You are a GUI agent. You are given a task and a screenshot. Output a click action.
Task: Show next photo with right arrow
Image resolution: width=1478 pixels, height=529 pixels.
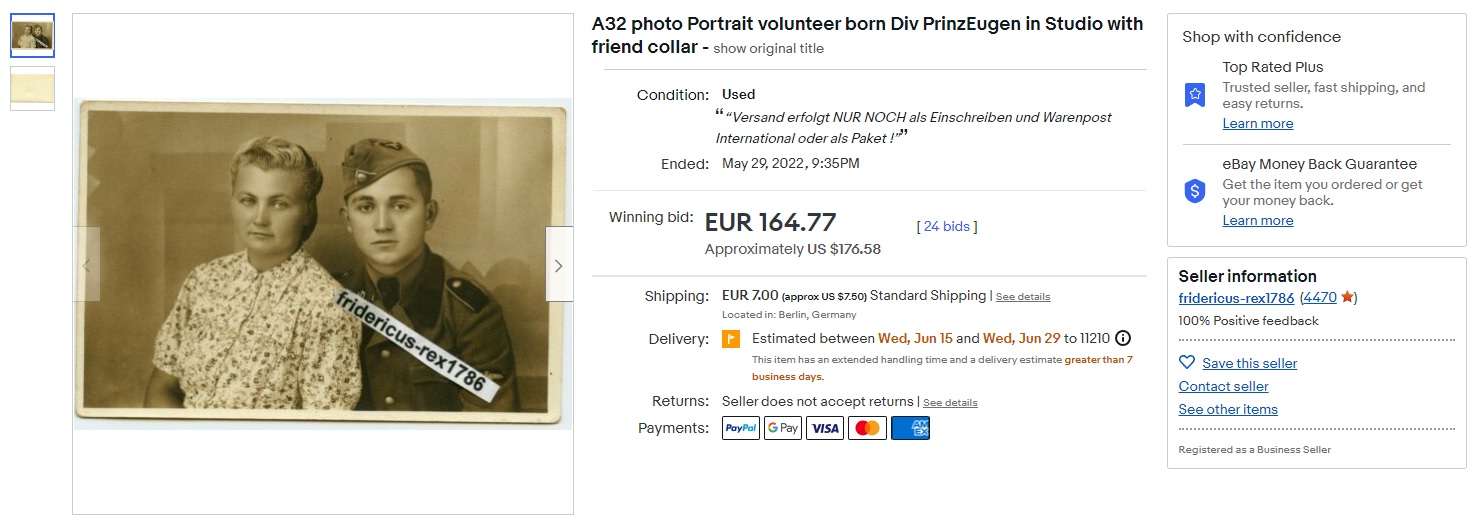pos(559,265)
